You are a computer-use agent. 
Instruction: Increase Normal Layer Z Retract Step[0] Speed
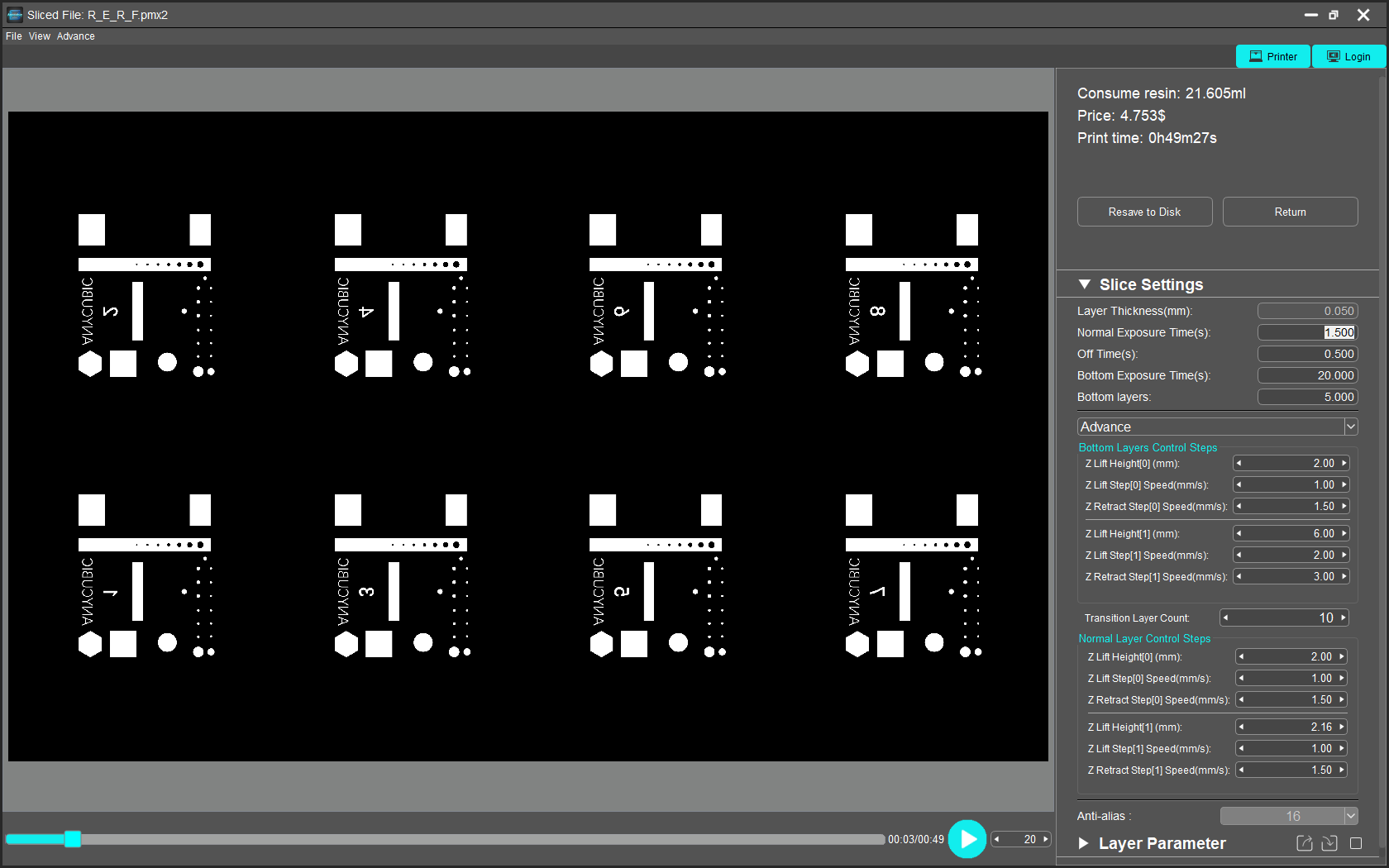click(1342, 699)
